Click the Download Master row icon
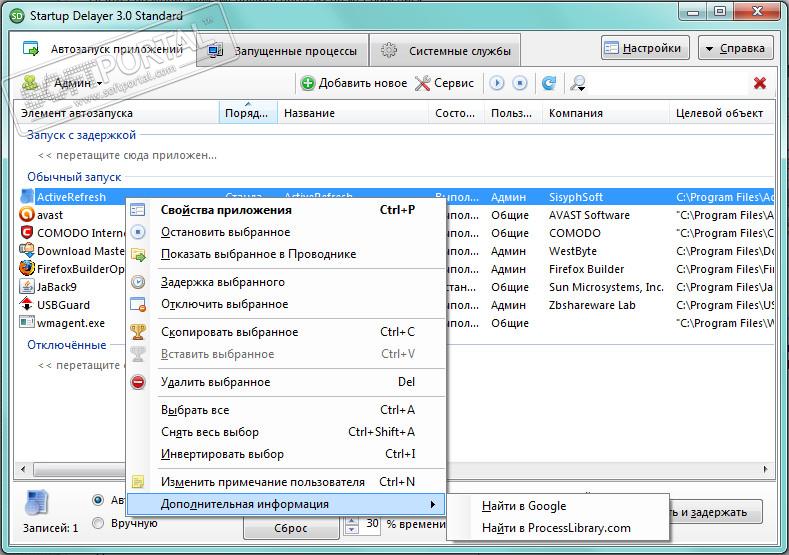Screen dimensions: 789x555 (x=27, y=251)
